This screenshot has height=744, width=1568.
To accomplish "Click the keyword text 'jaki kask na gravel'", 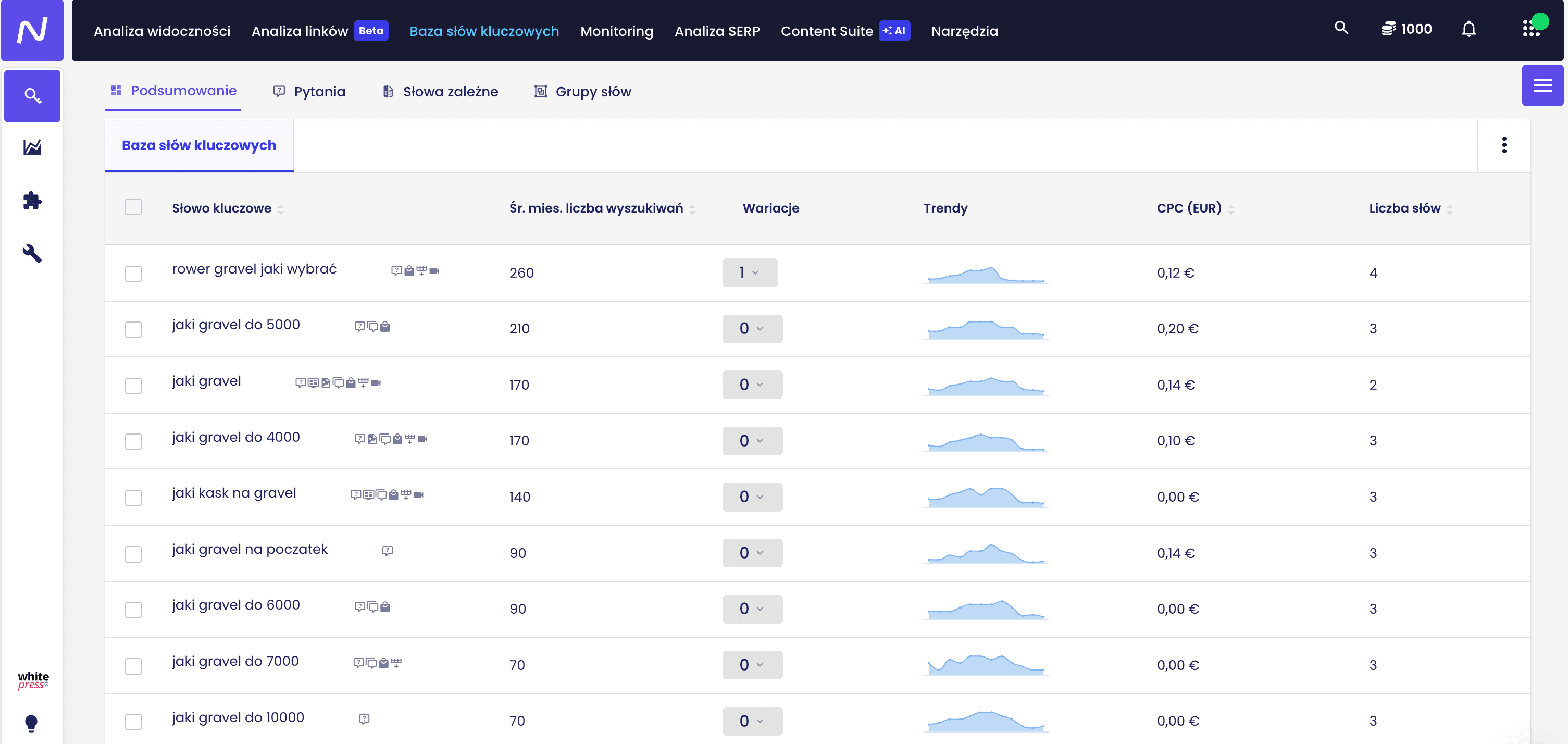I will (x=234, y=492).
